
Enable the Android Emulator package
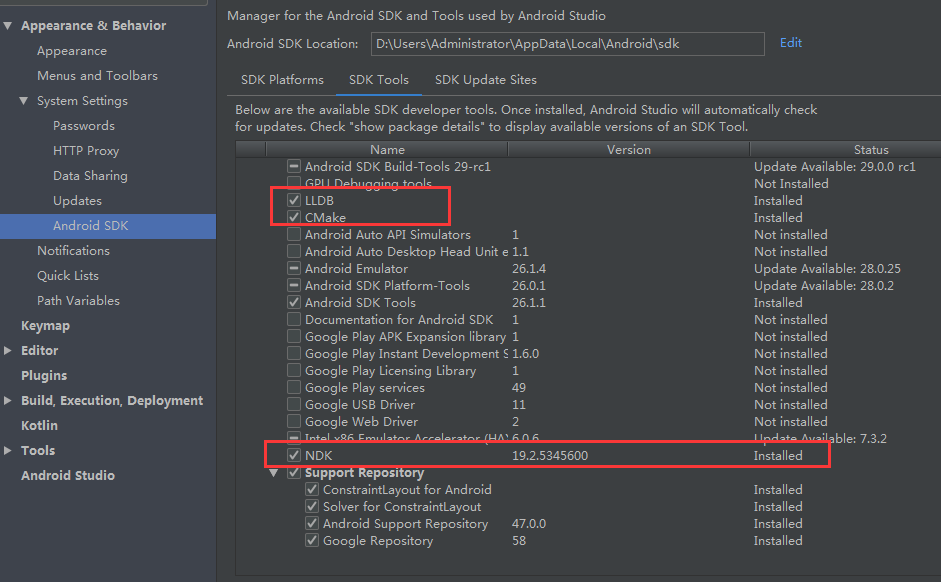click(x=293, y=268)
